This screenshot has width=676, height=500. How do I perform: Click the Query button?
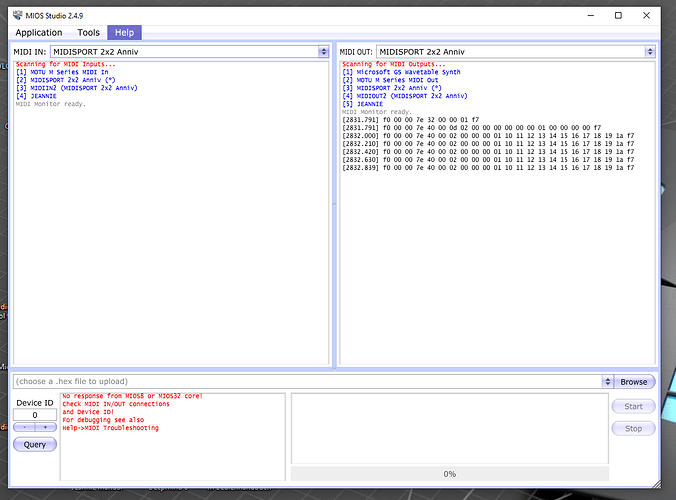[35, 444]
